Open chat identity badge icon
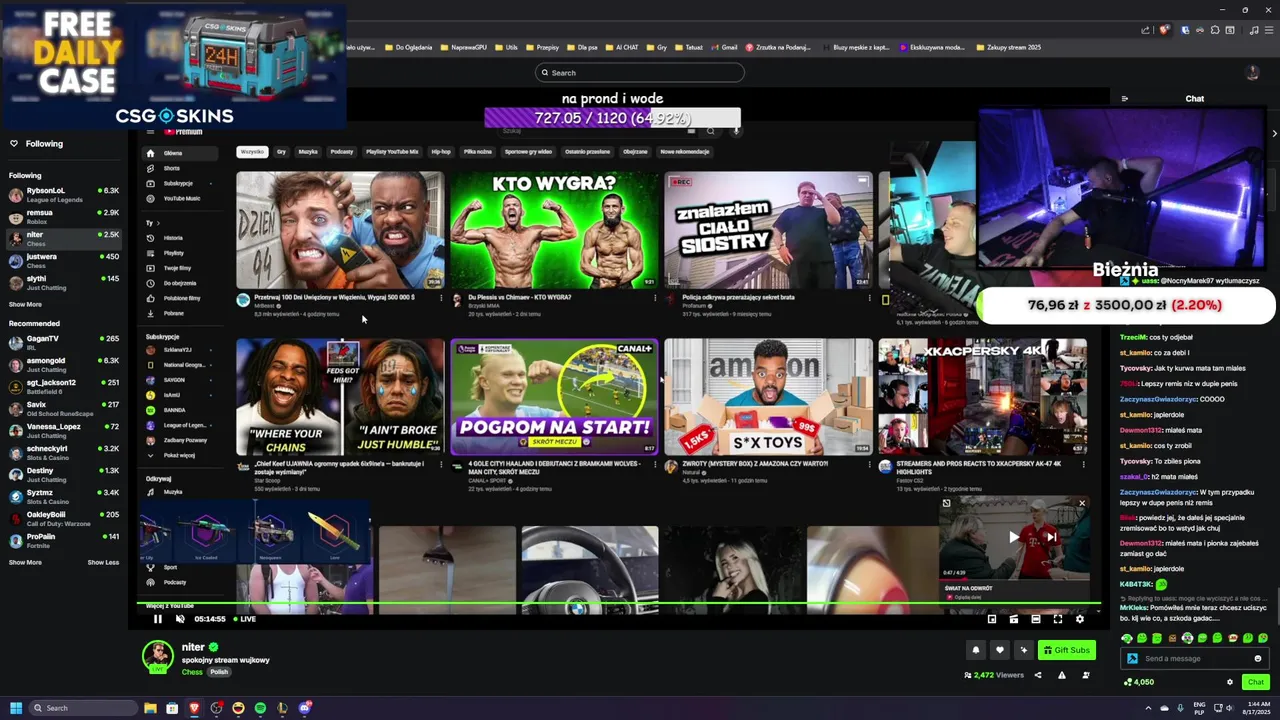 click(x=1132, y=659)
